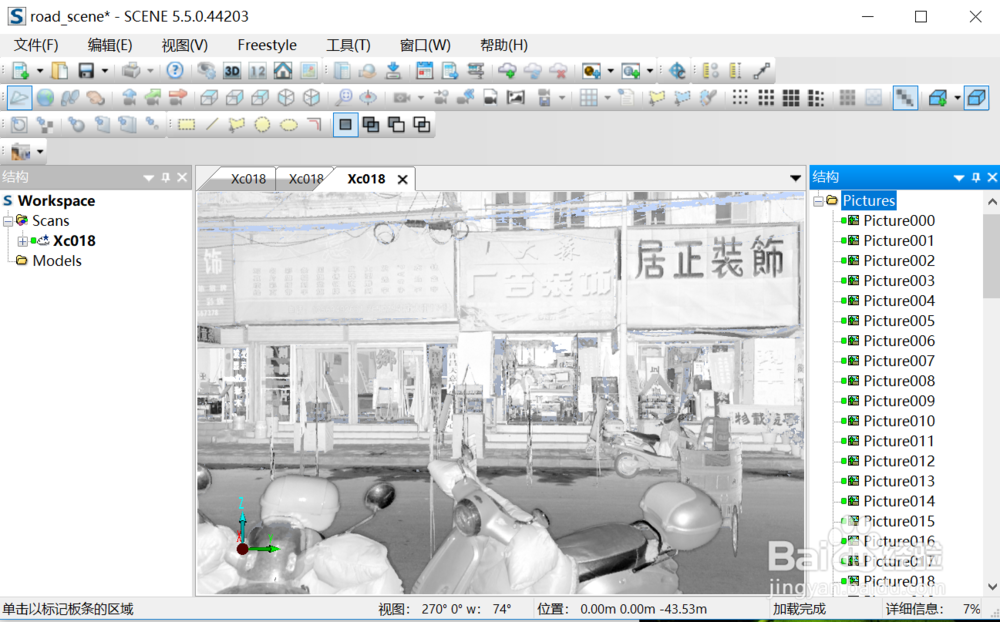1000x622 pixels.
Task: Open the view tabs list dropdown arrow
Action: pos(795,179)
